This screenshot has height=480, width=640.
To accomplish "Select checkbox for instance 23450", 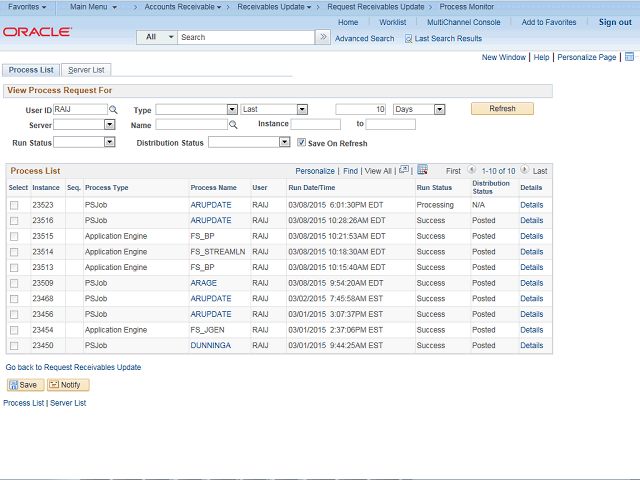I will [x=14, y=345].
